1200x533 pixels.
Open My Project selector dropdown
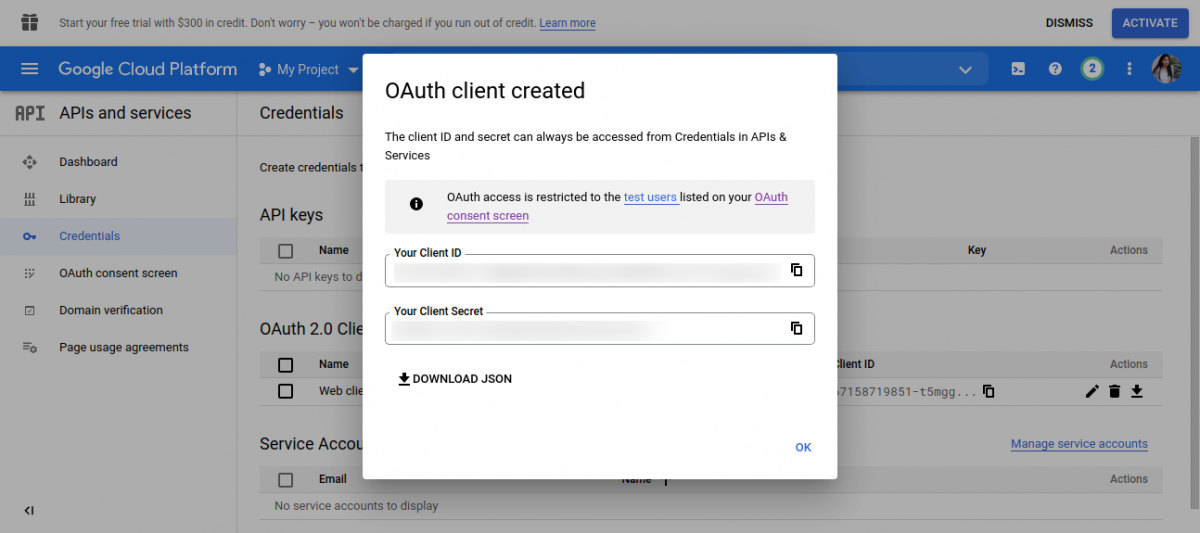[x=308, y=69]
